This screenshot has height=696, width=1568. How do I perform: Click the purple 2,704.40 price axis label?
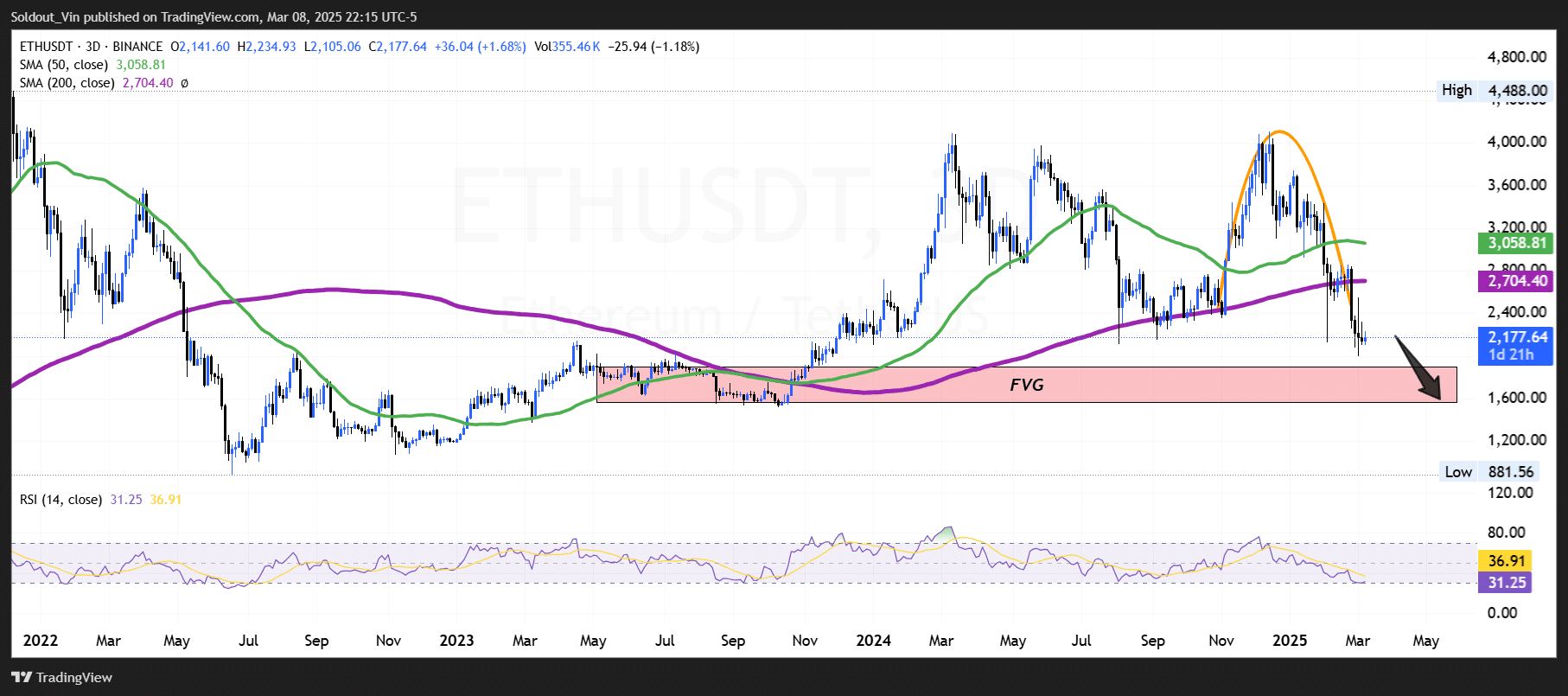(1516, 280)
